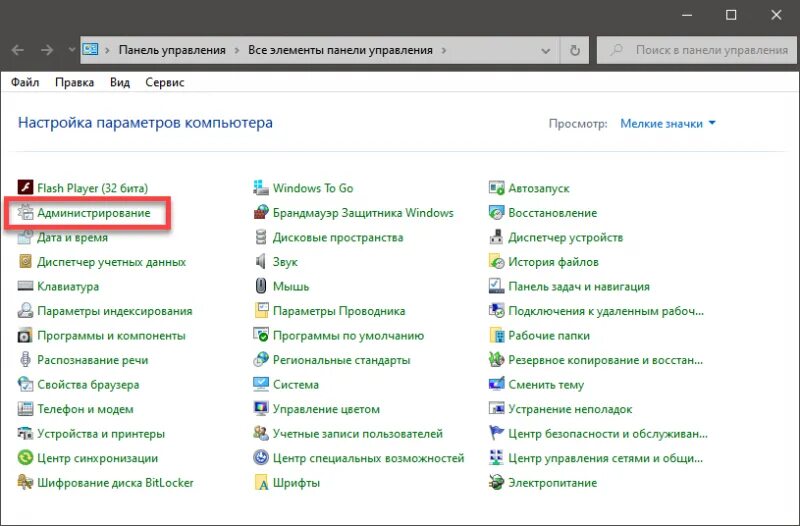
Task: Open the Центр синхронизации green icon
Action: (25, 458)
